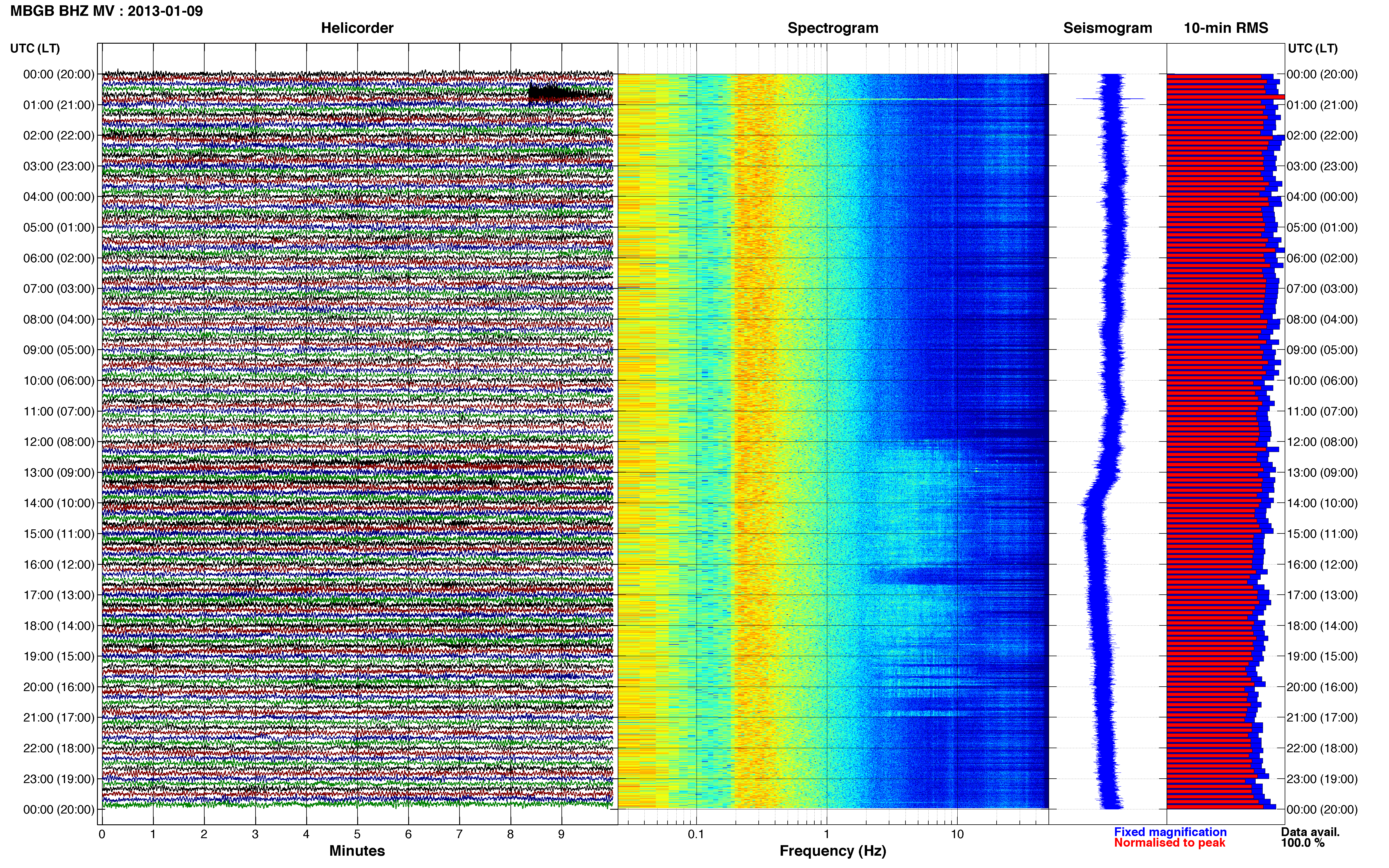Click the 100.0 % availability value
This screenshot has width=1389, height=868.
[x=1303, y=843]
